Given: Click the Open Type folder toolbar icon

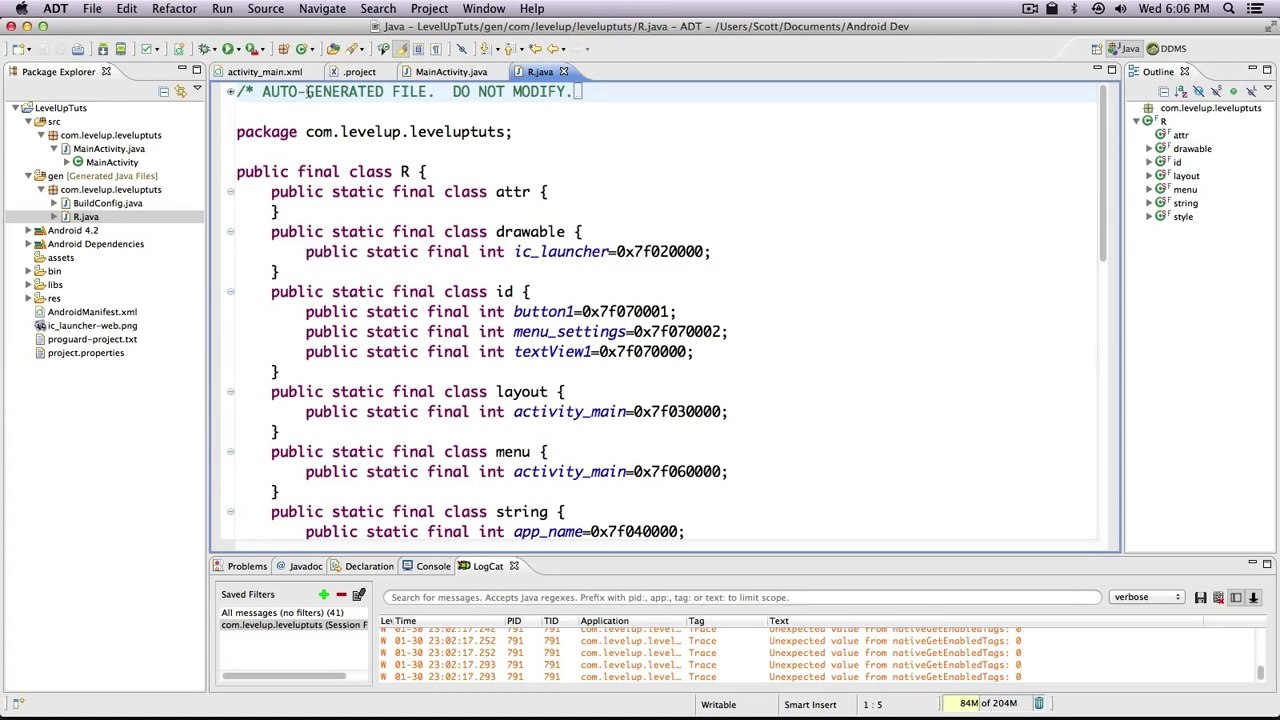Looking at the screenshot, I should 333,48.
